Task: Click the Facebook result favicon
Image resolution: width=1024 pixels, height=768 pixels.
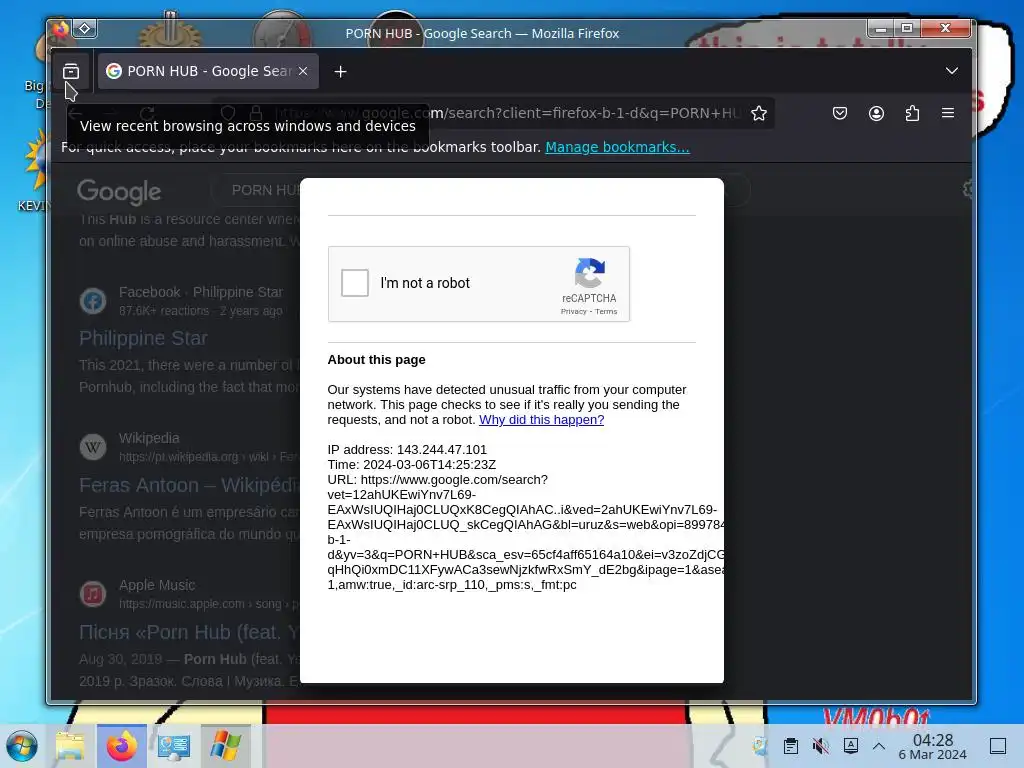Action: 93,301
